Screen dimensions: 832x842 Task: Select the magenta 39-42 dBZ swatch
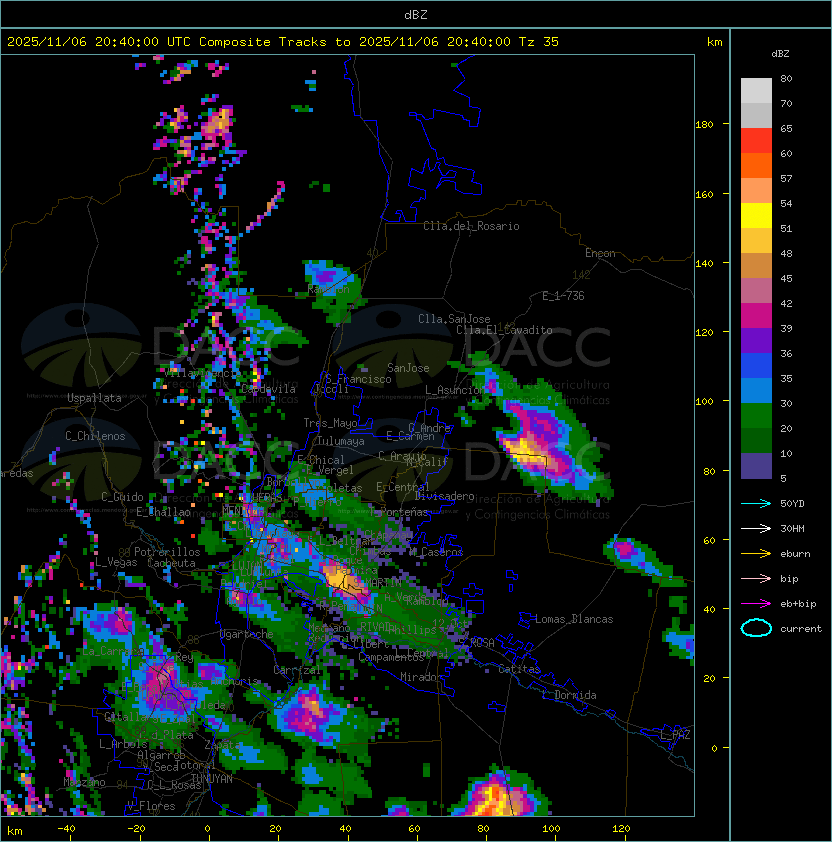coord(756,316)
